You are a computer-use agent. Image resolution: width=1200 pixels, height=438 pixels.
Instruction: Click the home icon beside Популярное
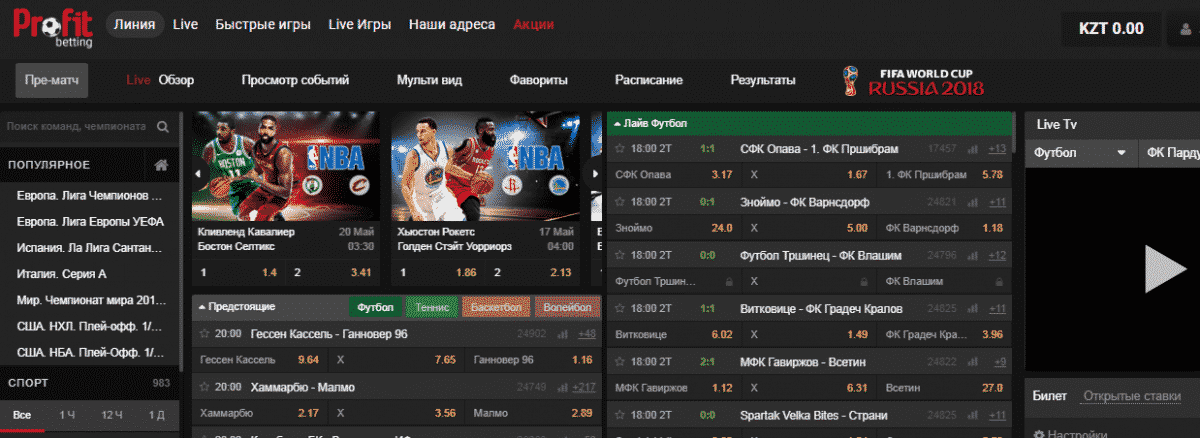coord(160,165)
